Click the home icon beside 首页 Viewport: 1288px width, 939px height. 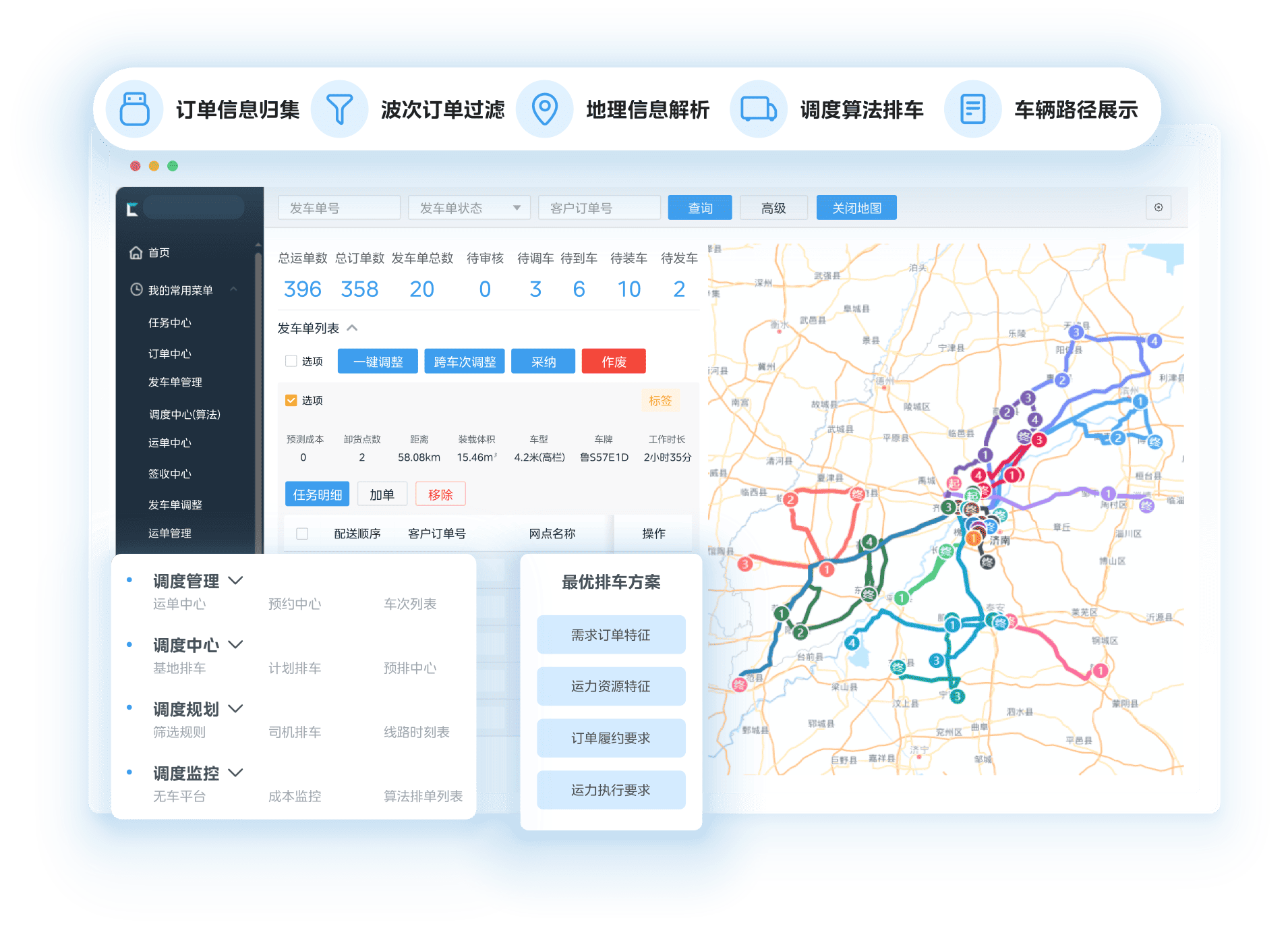point(136,253)
